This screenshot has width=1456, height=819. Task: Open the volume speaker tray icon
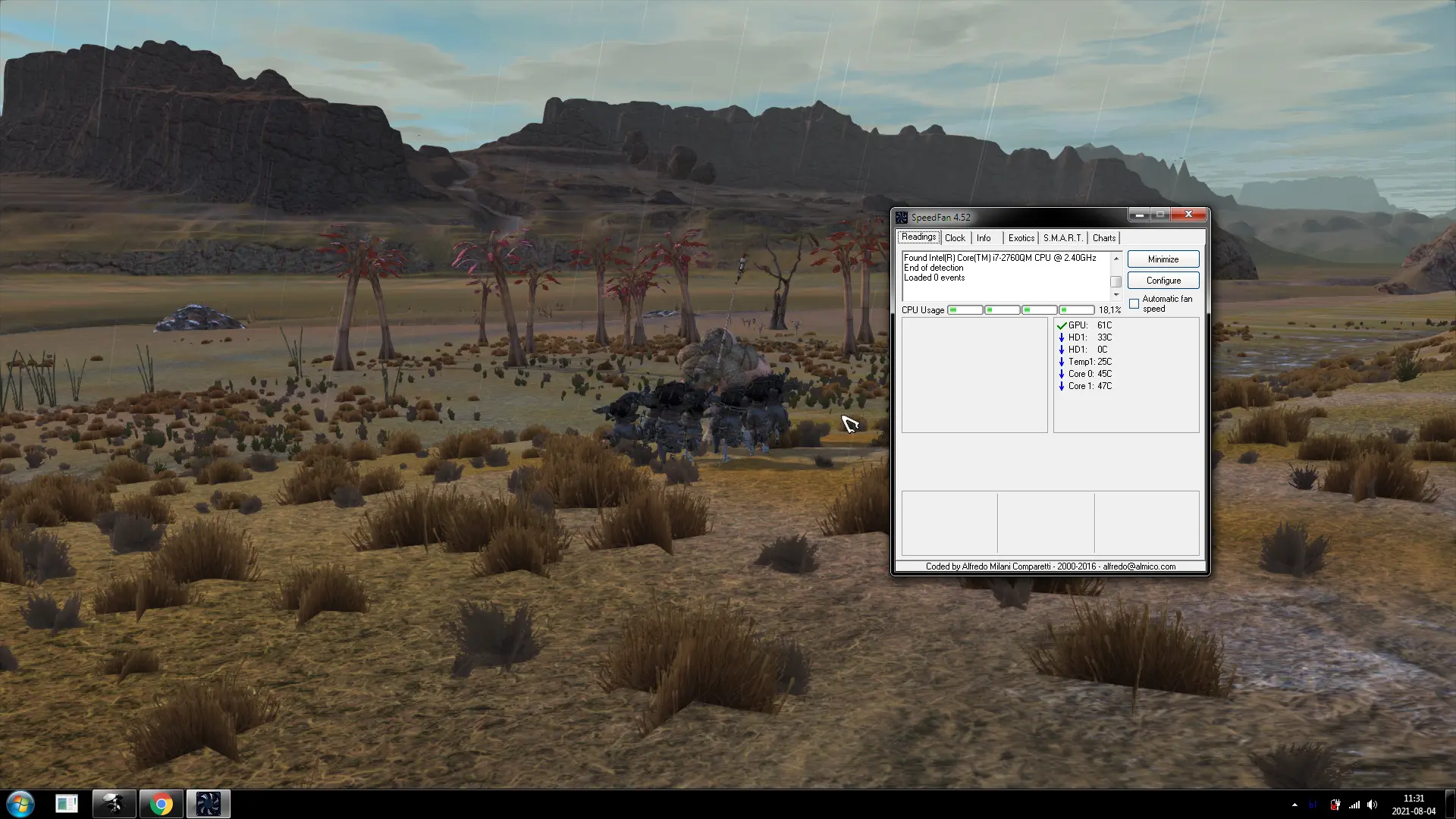coord(1372,805)
